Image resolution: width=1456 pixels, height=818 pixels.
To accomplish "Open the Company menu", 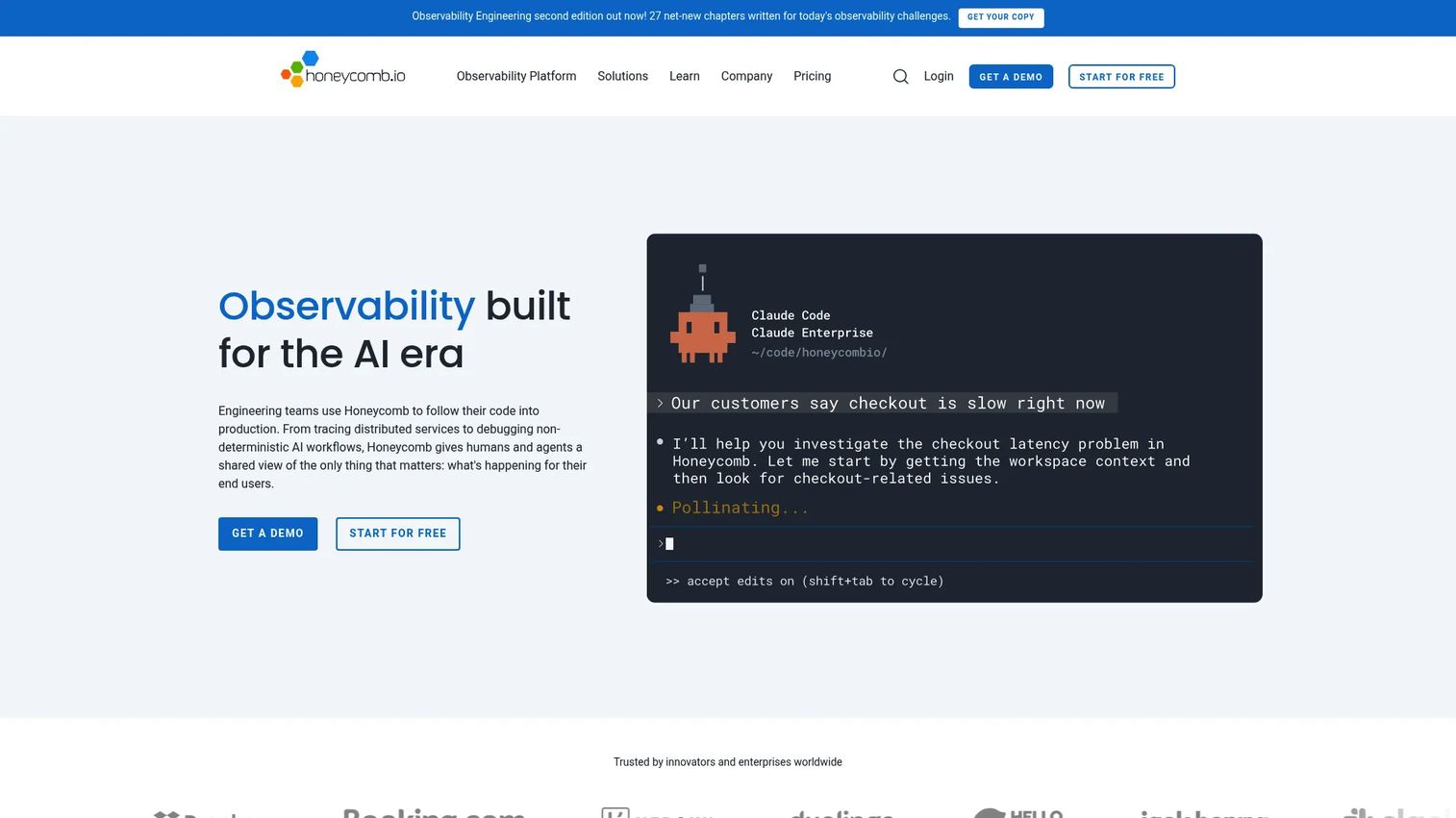I will (x=746, y=76).
